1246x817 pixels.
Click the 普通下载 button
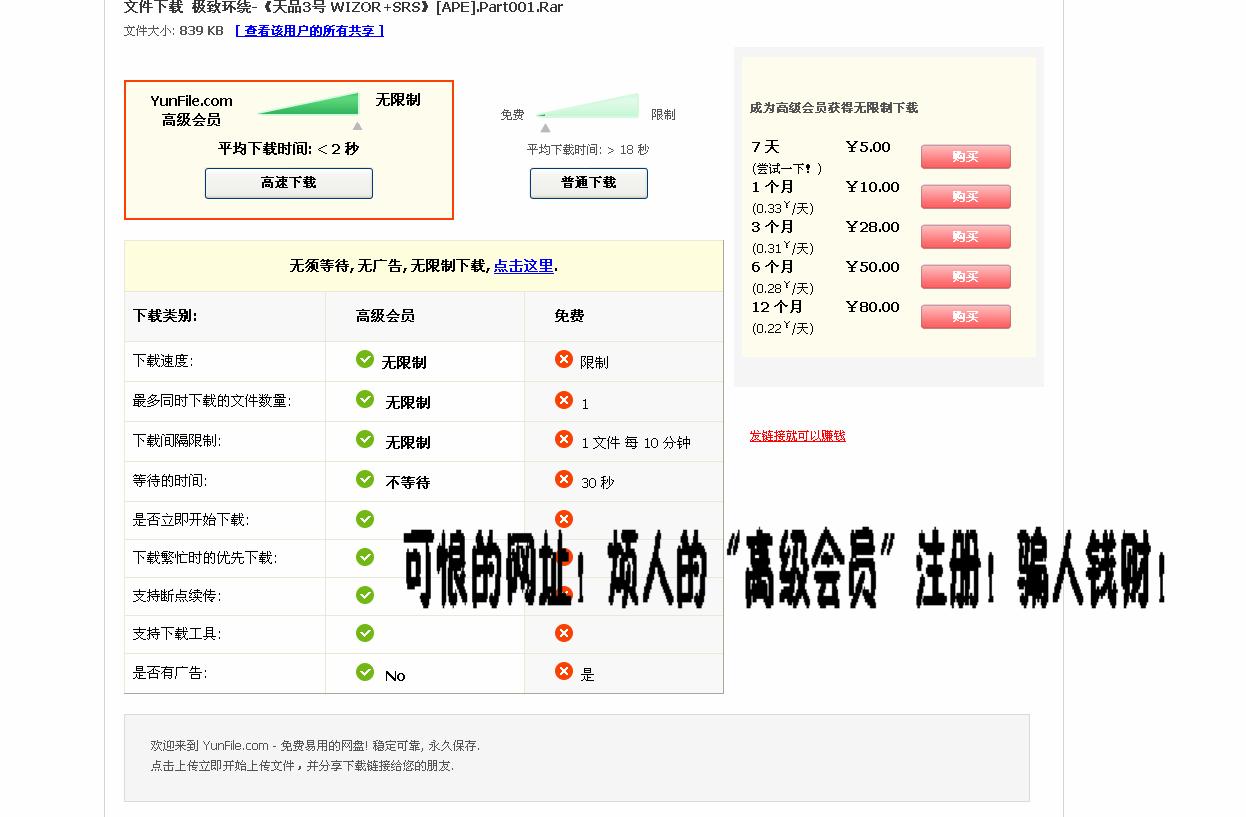tap(589, 183)
